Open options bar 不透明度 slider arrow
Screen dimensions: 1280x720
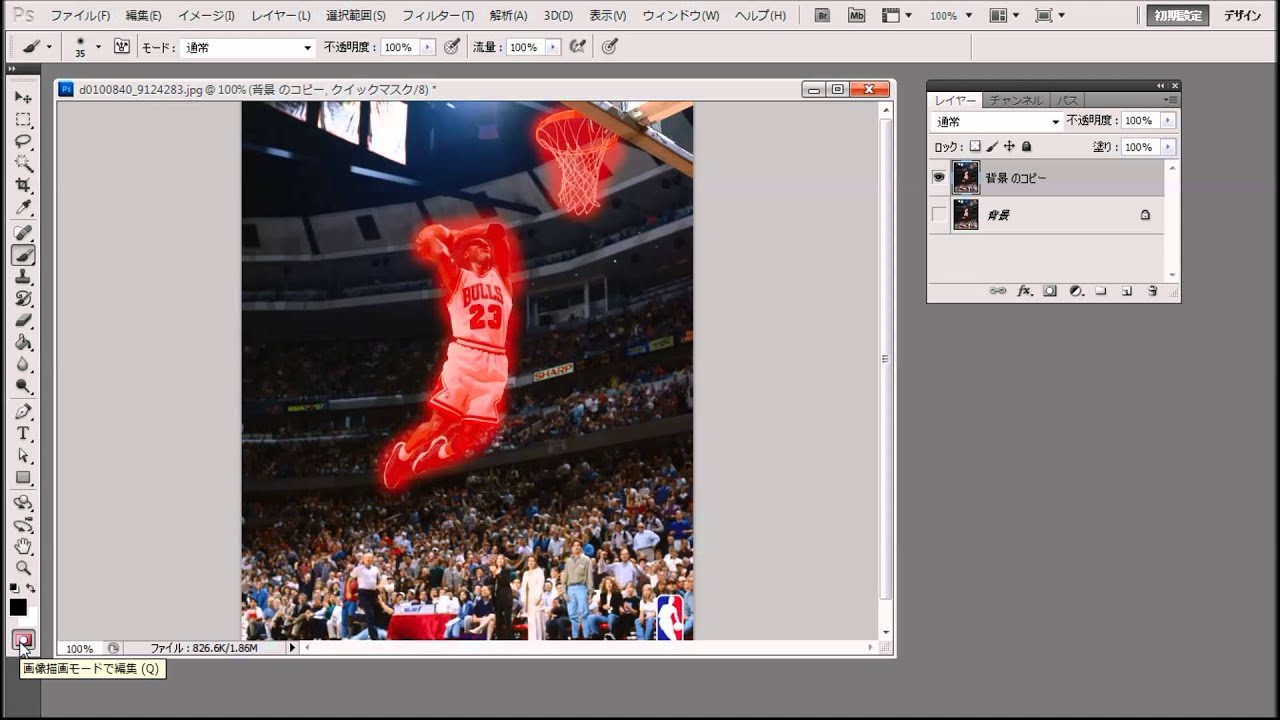click(x=428, y=47)
